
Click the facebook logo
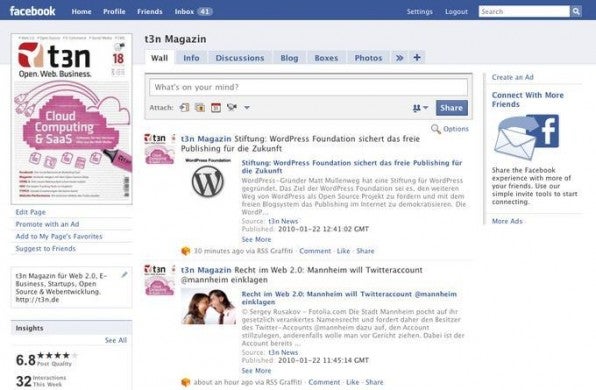[32, 11]
